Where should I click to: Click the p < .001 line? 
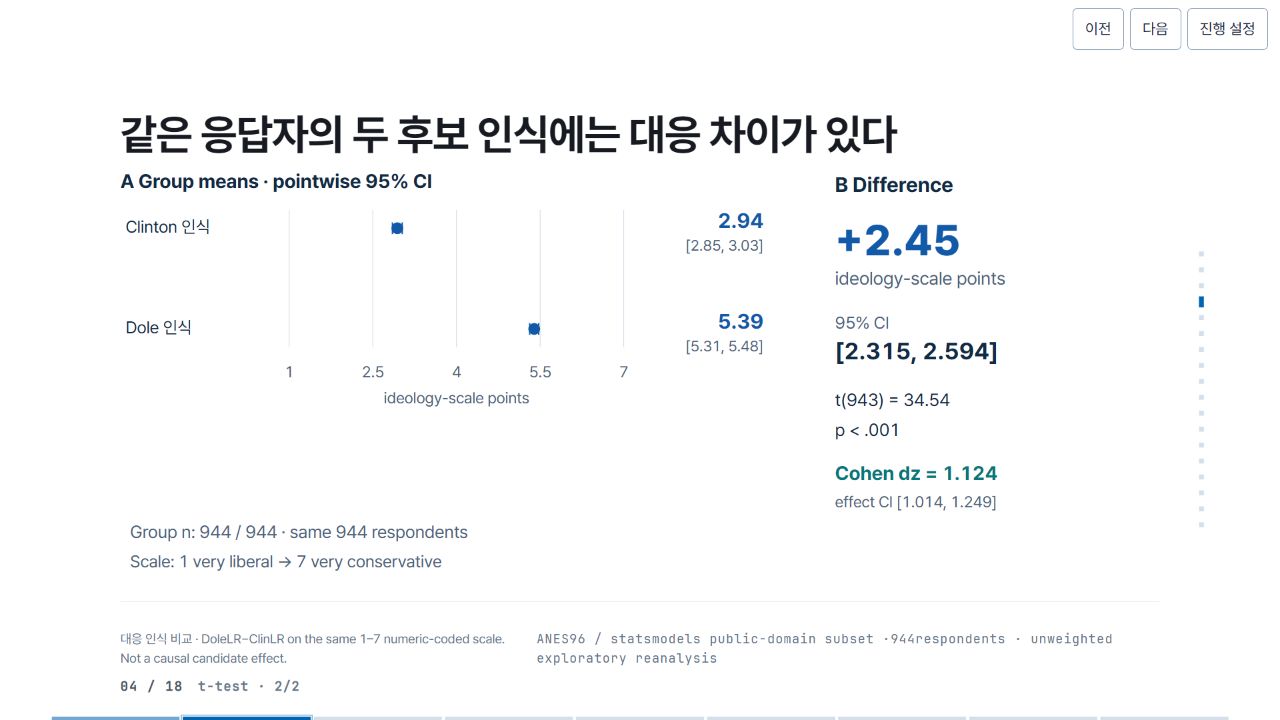tap(867, 431)
